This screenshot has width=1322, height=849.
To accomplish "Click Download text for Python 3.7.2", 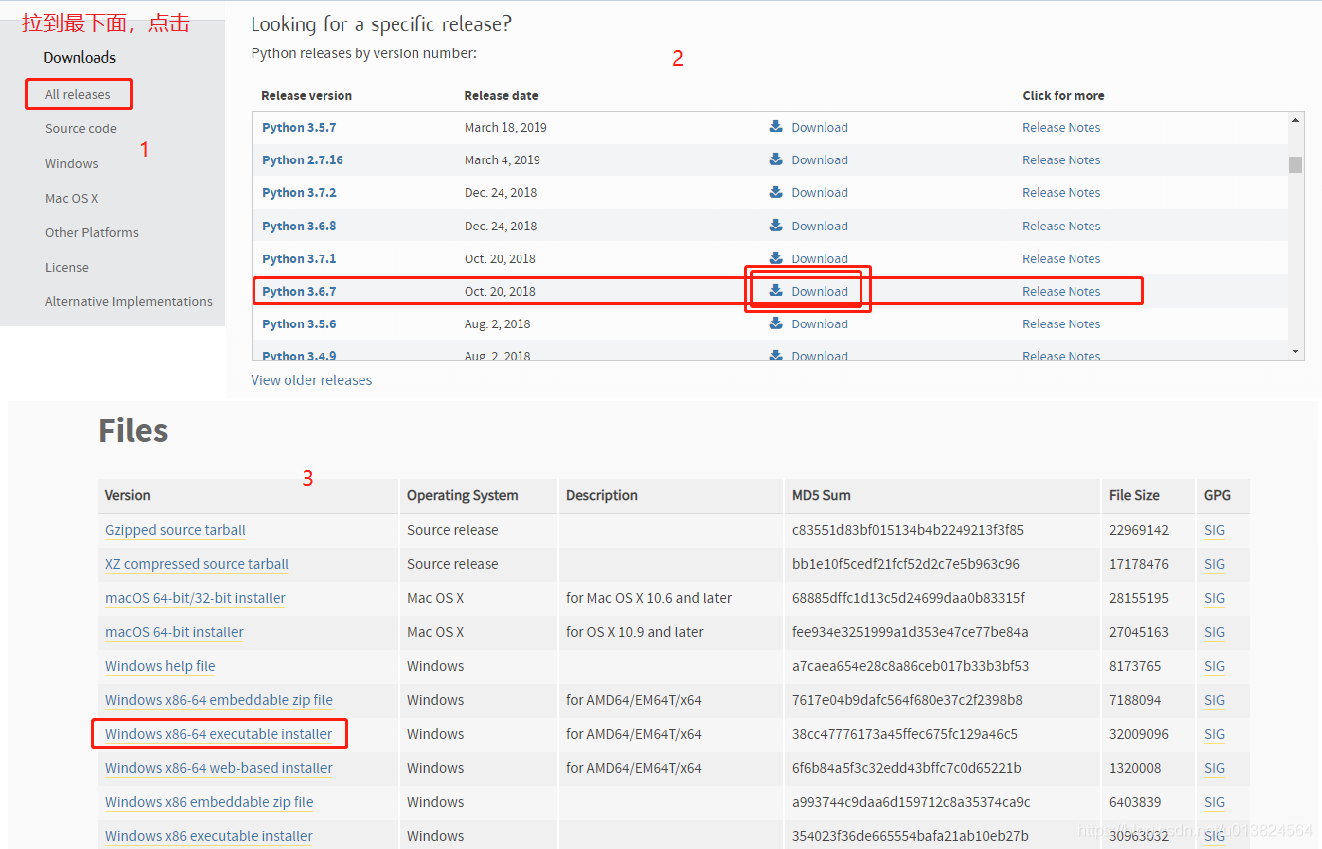I will [x=819, y=193].
